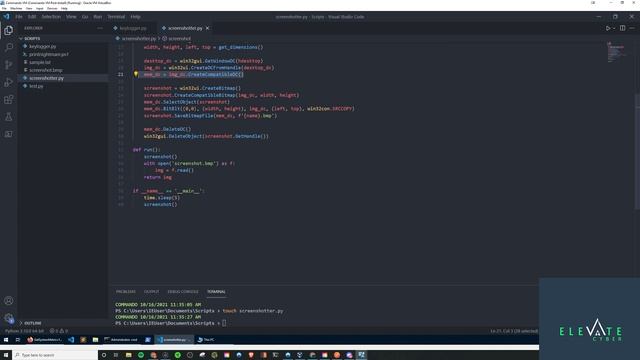
Task: Open the Search view in activity bar
Action: 9,47
